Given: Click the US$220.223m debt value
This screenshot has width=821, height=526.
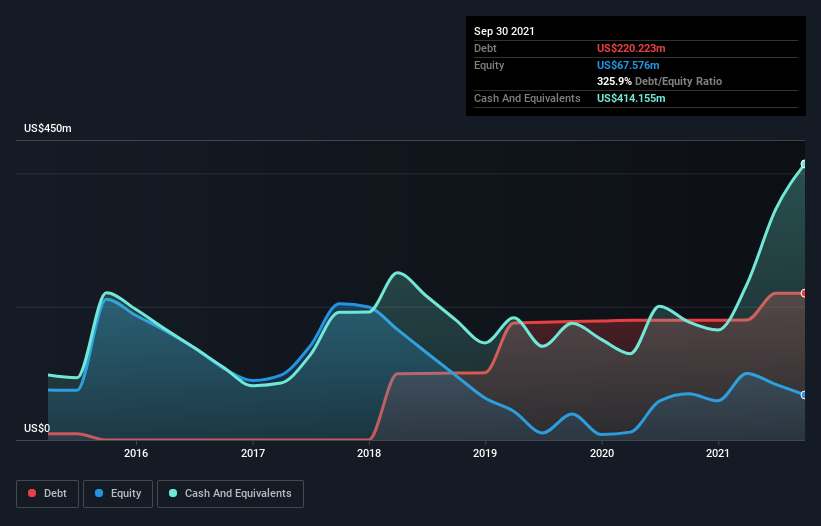Looking at the screenshot, I should [631, 48].
